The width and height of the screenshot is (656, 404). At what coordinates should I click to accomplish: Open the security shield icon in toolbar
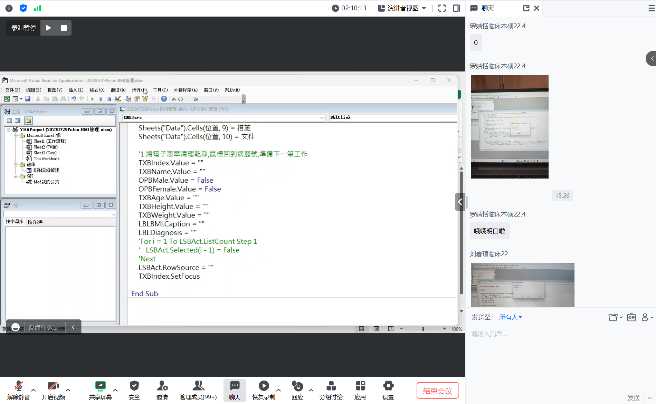click(134, 386)
